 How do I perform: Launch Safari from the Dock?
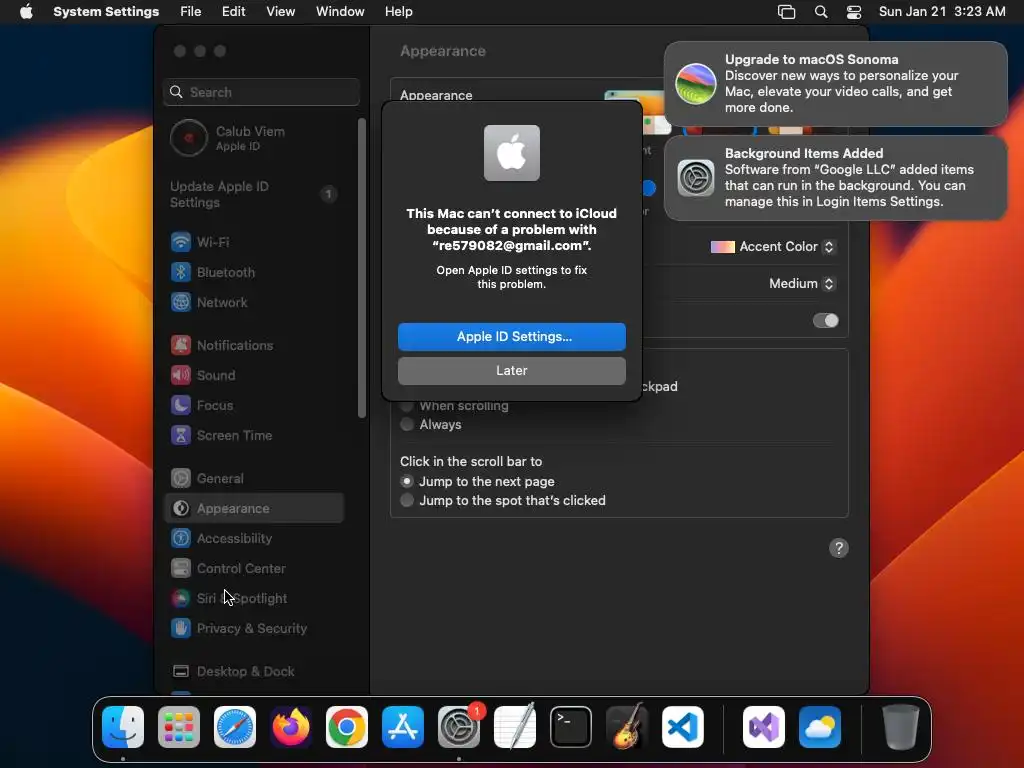[235, 727]
